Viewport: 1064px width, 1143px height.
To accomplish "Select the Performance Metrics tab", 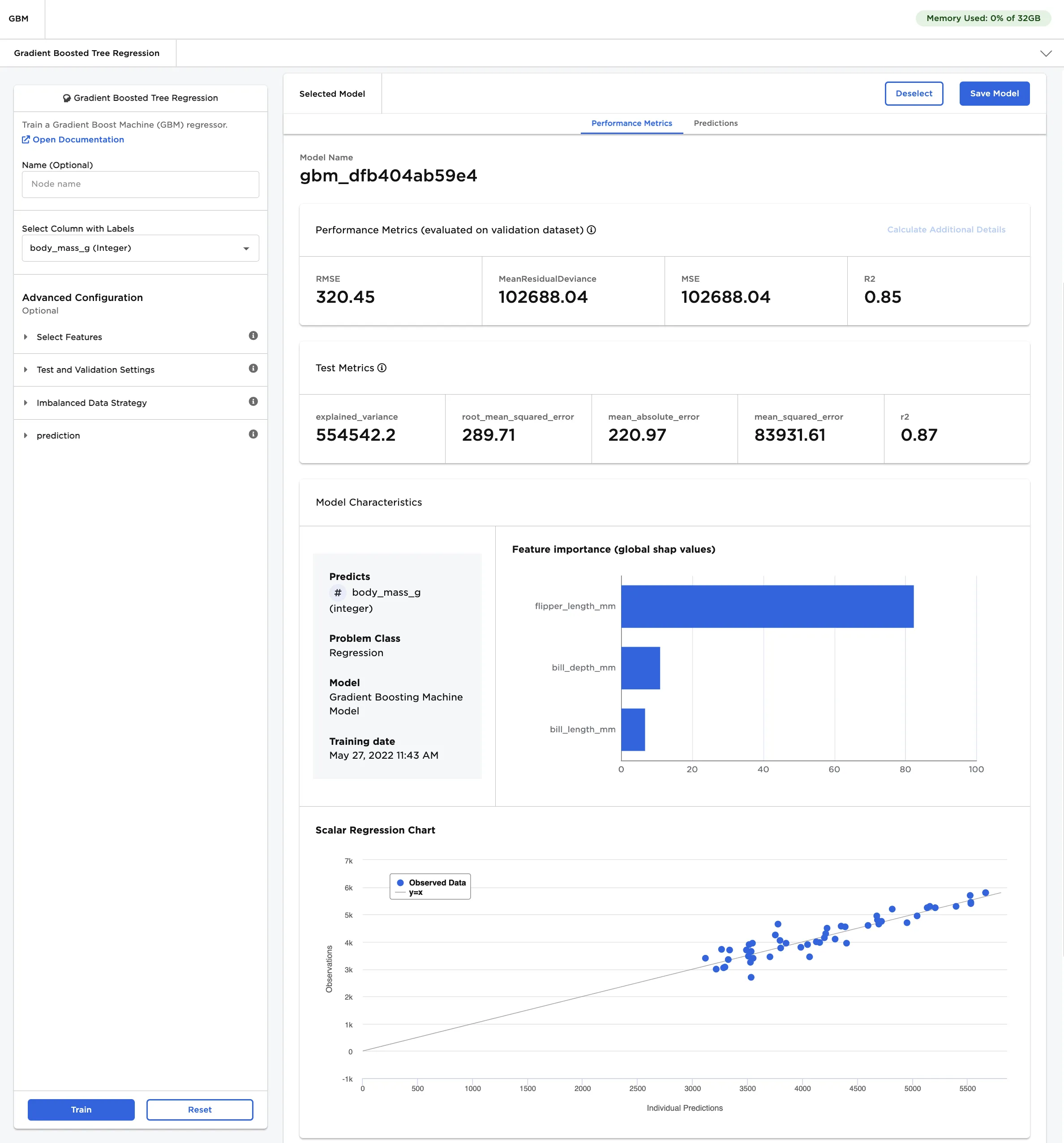I will click(x=631, y=123).
